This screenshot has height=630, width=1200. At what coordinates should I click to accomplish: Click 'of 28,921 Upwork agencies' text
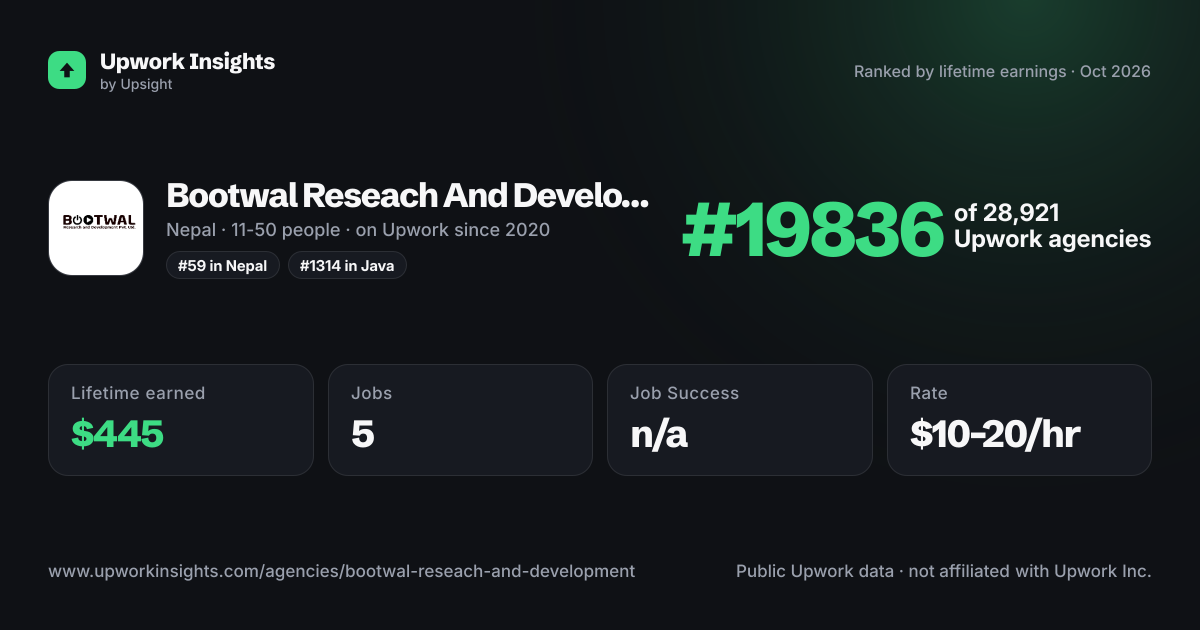pos(1052,226)
